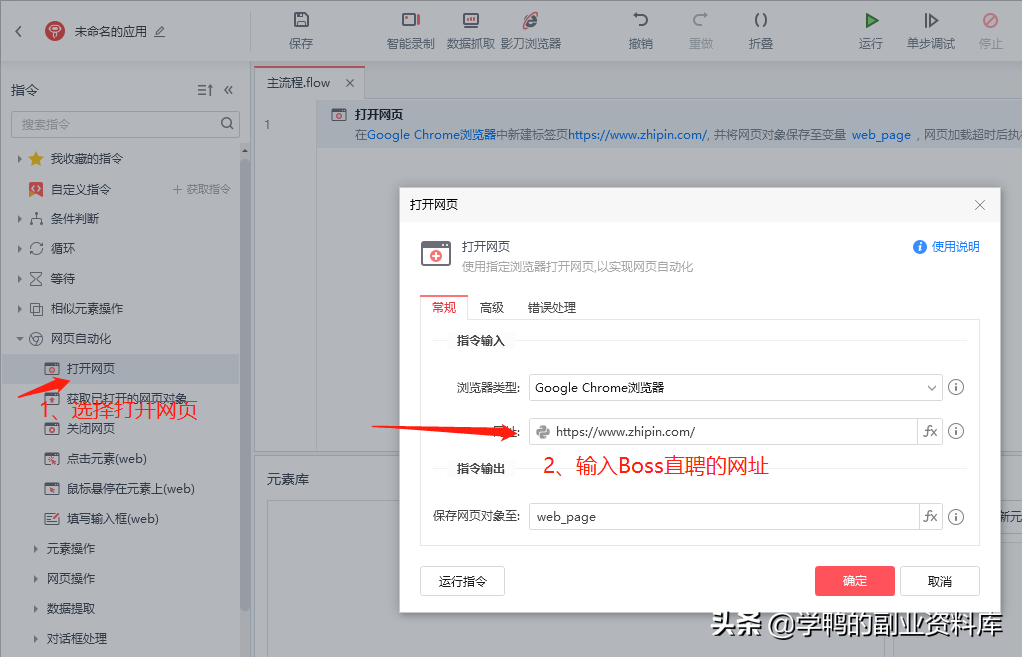Screen dimensions: 1022x657
Task: Switch to the 主流程.flow tab
Action: (299, 83)
